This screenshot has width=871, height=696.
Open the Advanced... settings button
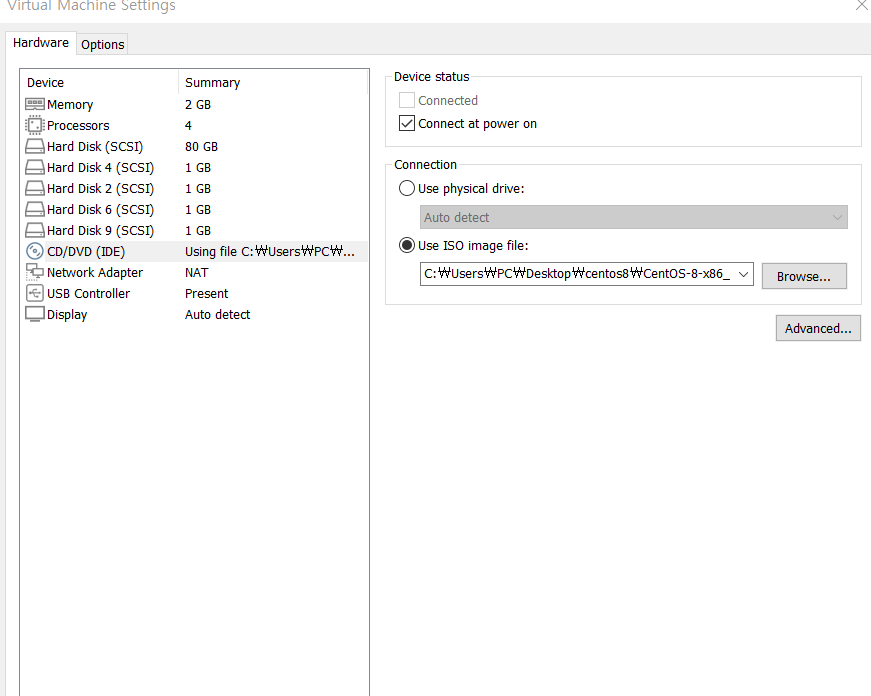818,328
